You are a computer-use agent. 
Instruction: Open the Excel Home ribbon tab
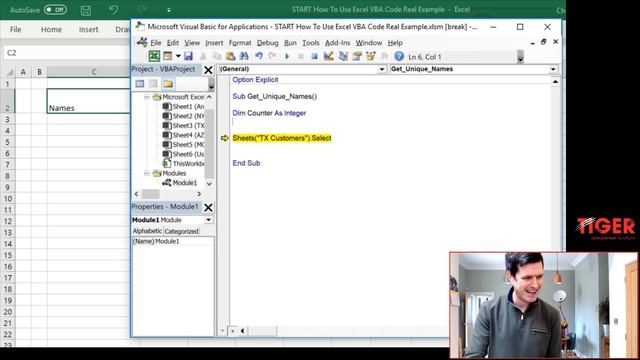coord(51,29)
